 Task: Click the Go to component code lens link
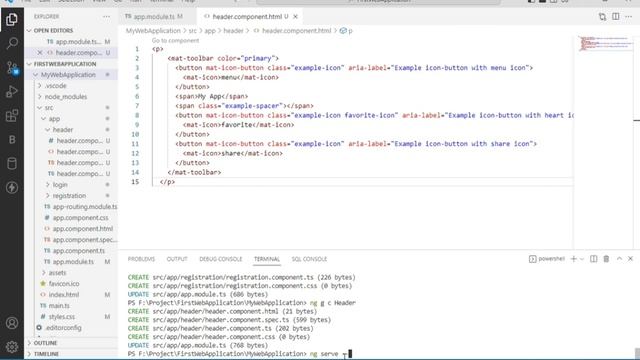pyautogui.click(x=176, y=40)
